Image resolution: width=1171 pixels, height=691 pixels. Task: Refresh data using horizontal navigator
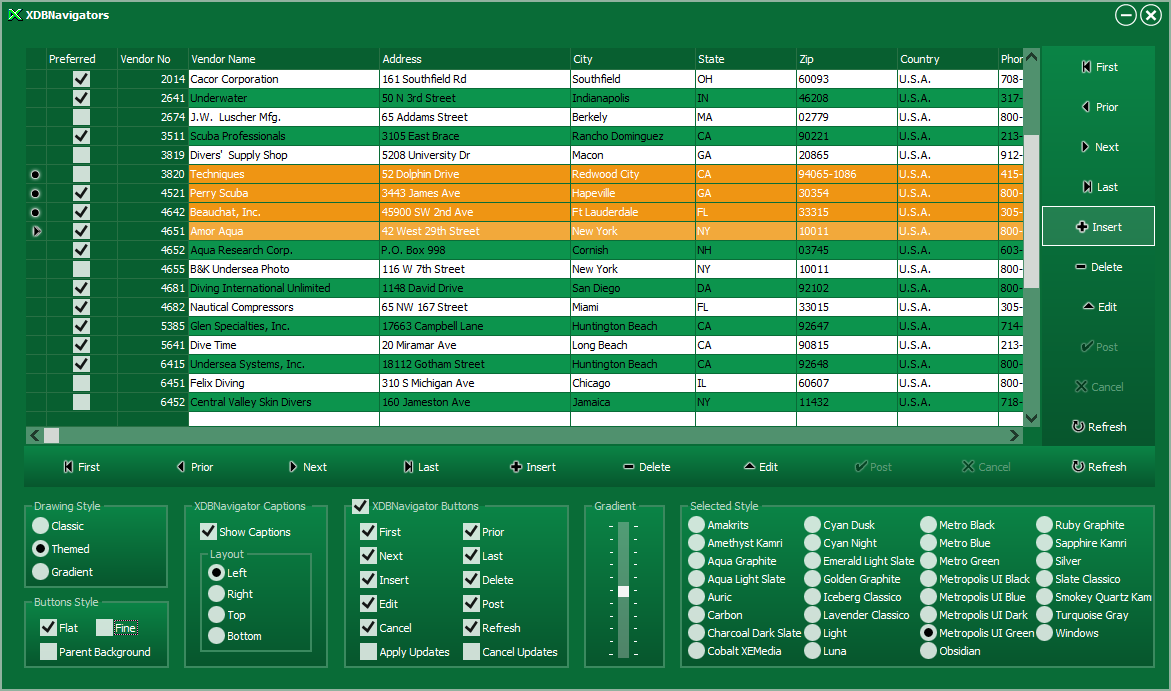1098,467
